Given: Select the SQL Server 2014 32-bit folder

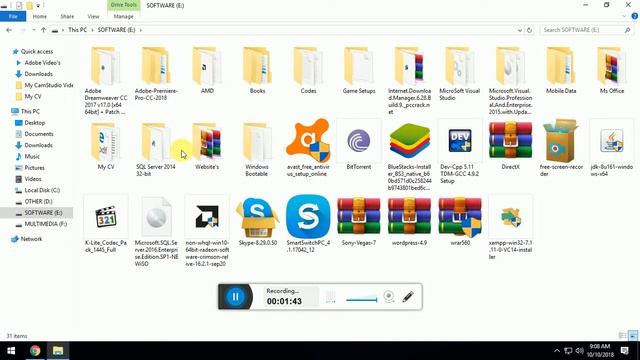Looking at the screenshot, I should pos(156,149).
